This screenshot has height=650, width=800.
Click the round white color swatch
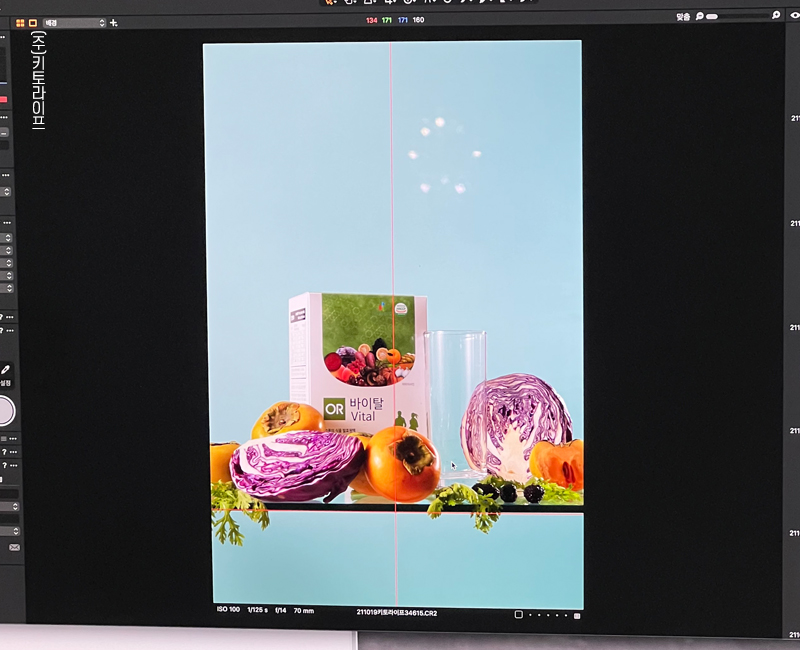(x=5, y=410)
